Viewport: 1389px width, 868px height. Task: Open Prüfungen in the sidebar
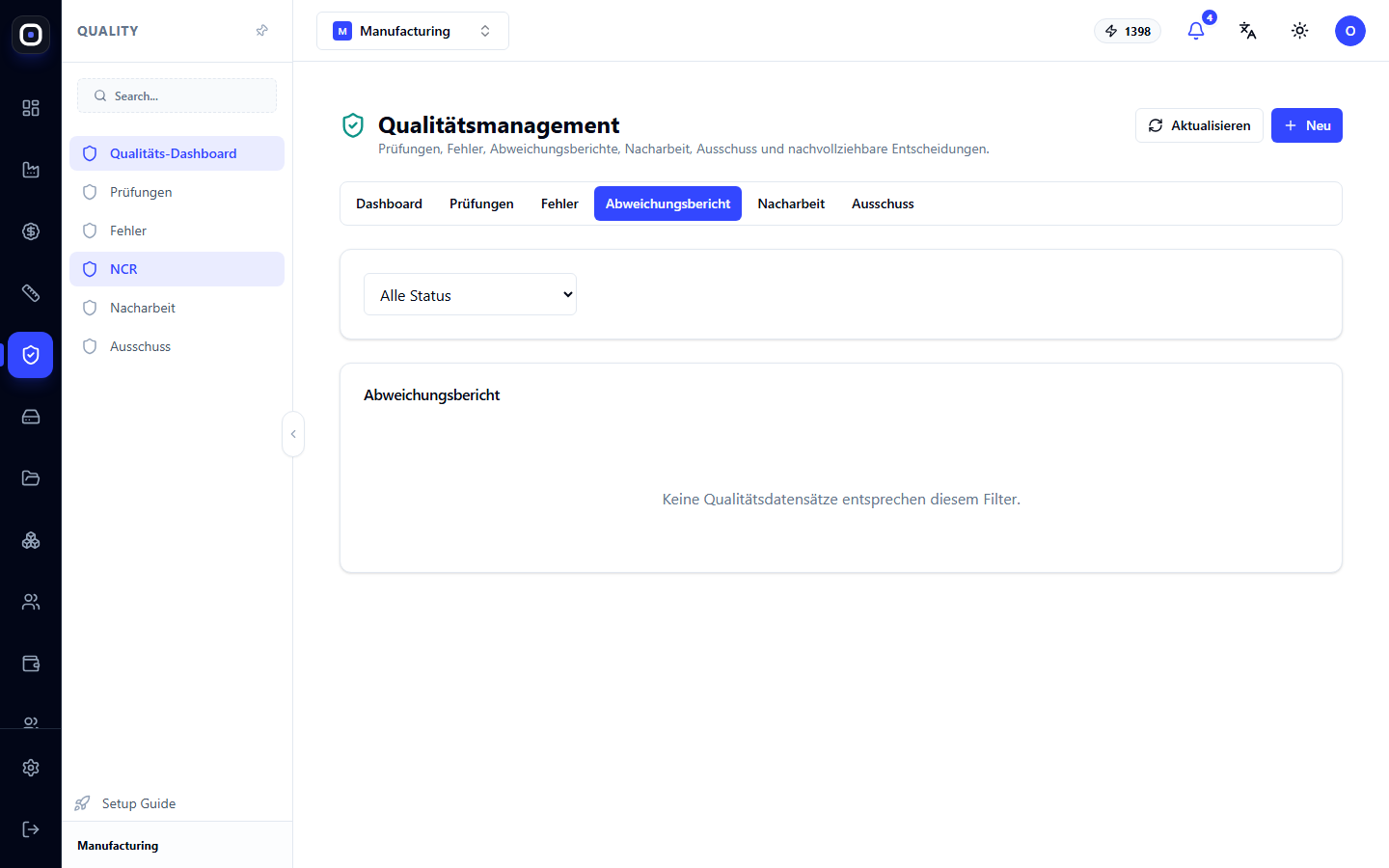click(x=177, y=192)
